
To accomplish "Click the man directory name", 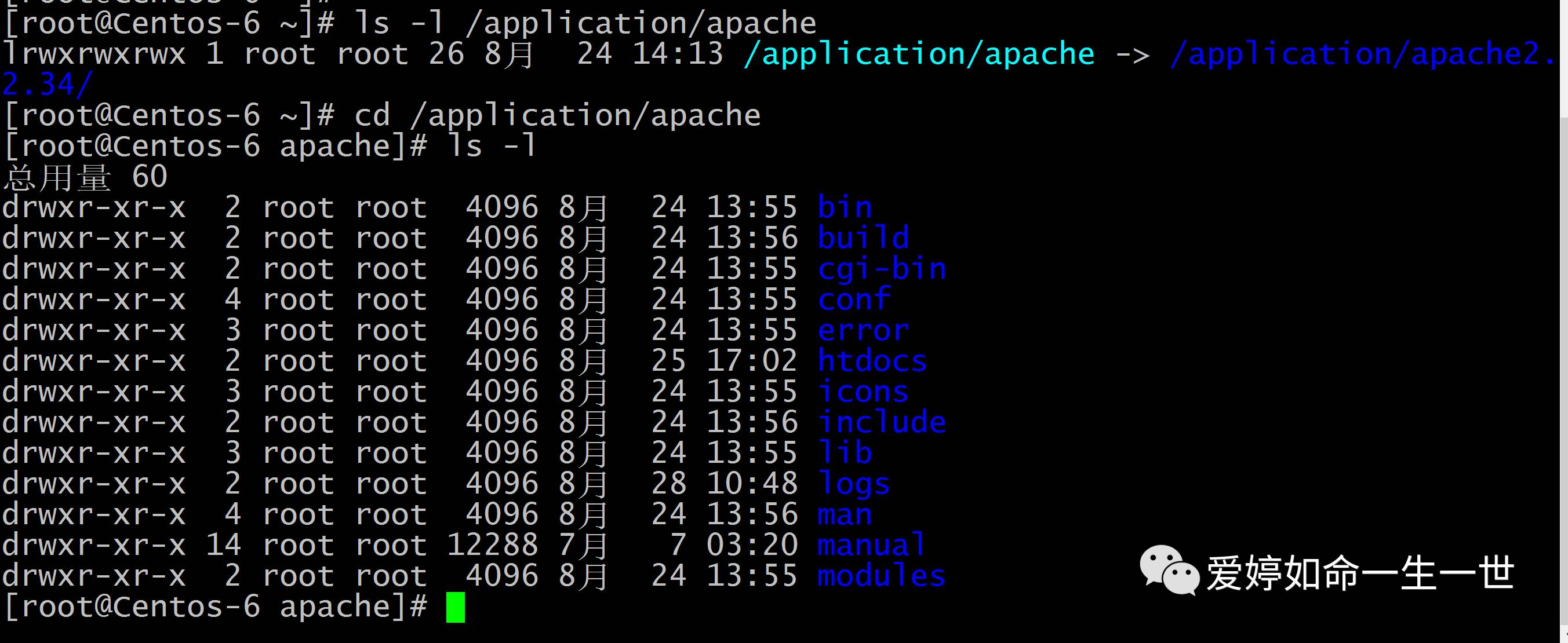I will (x=844, y=514).
